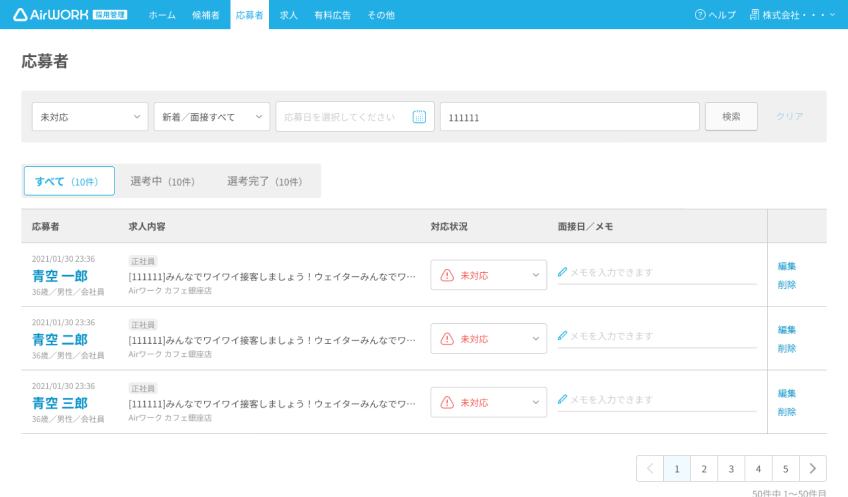Click warning icon in 青空 一郎 status

coord(447,275)
